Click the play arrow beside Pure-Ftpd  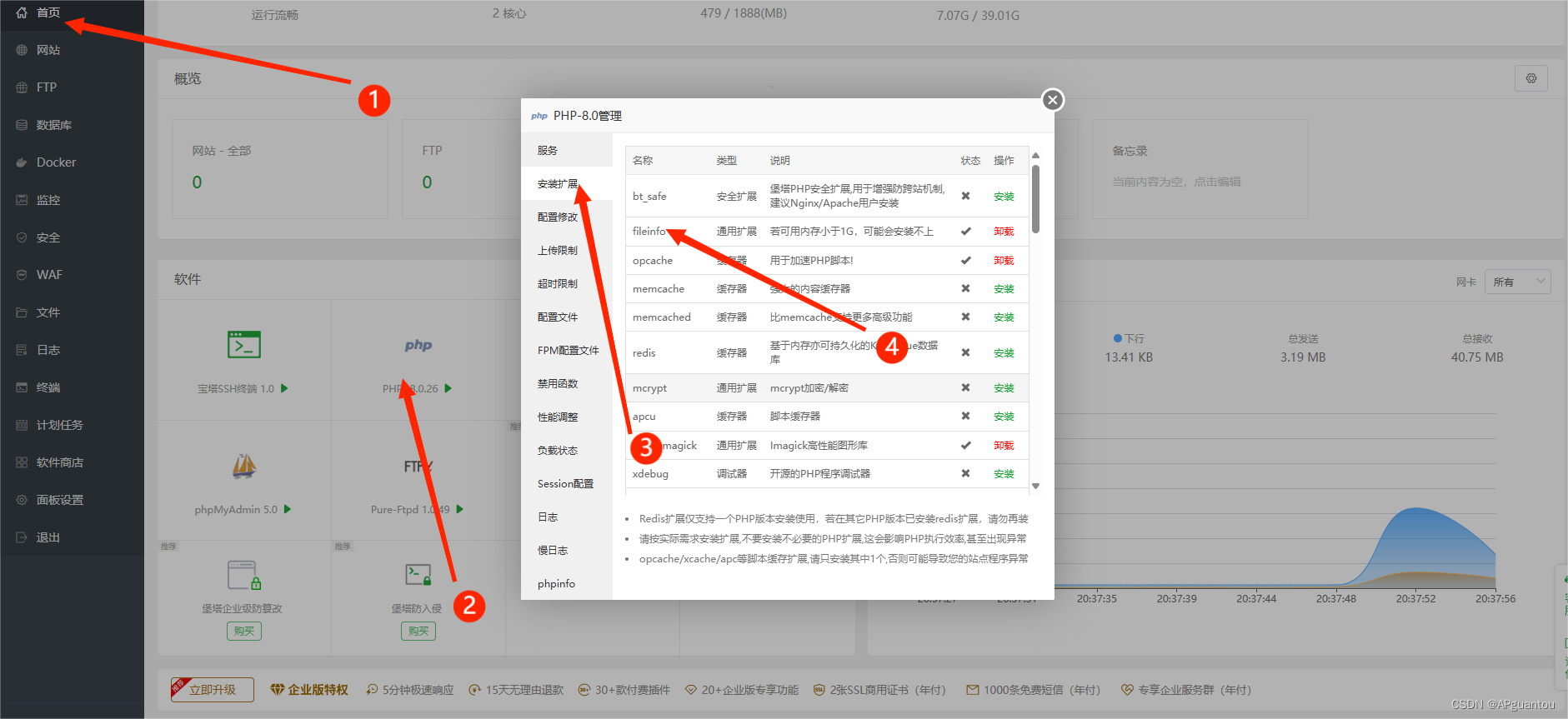[x=459, y=509]
